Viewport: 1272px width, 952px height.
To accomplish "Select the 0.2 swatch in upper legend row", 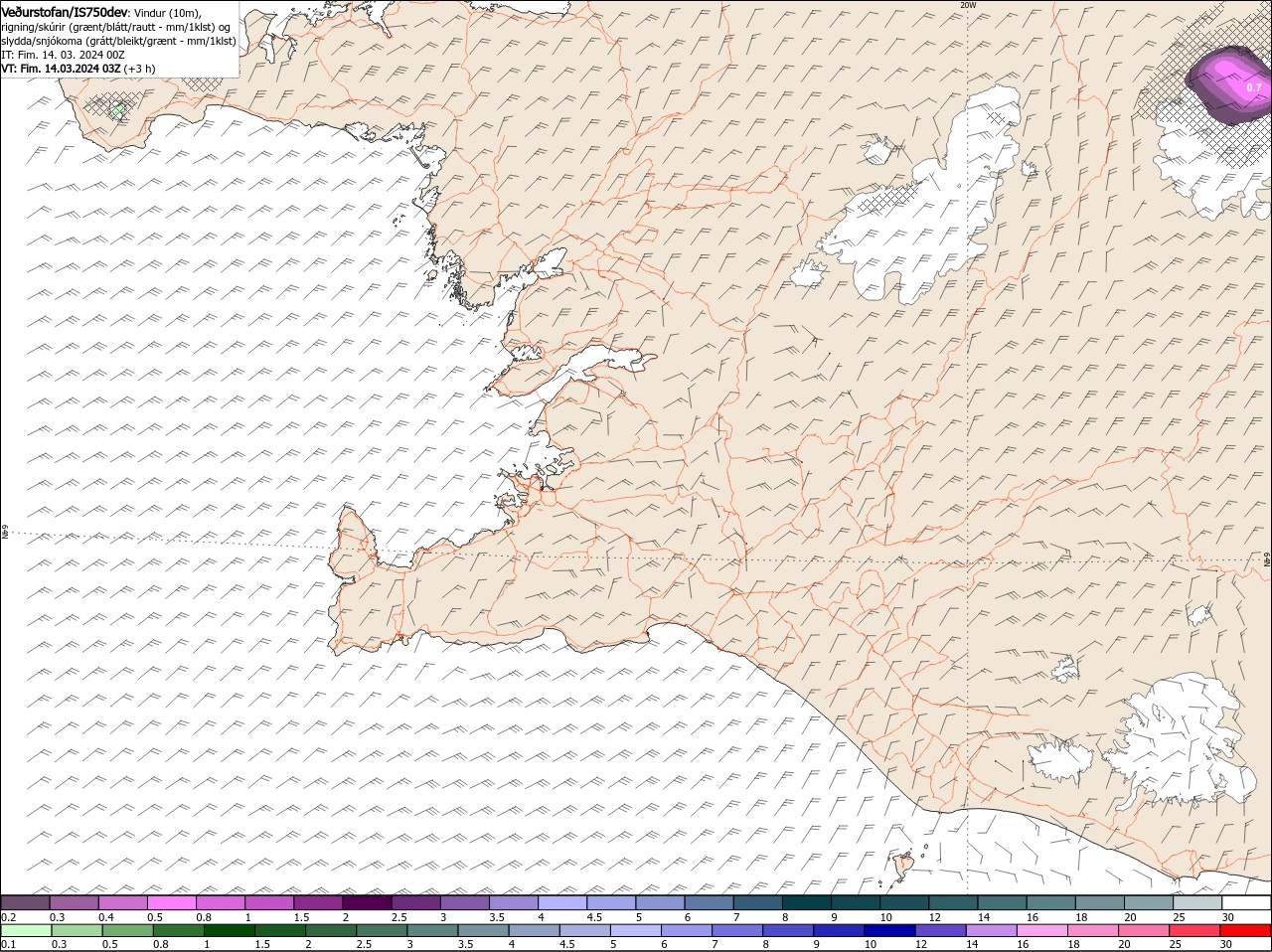I will pyautogui.click(x=25, y=902).
